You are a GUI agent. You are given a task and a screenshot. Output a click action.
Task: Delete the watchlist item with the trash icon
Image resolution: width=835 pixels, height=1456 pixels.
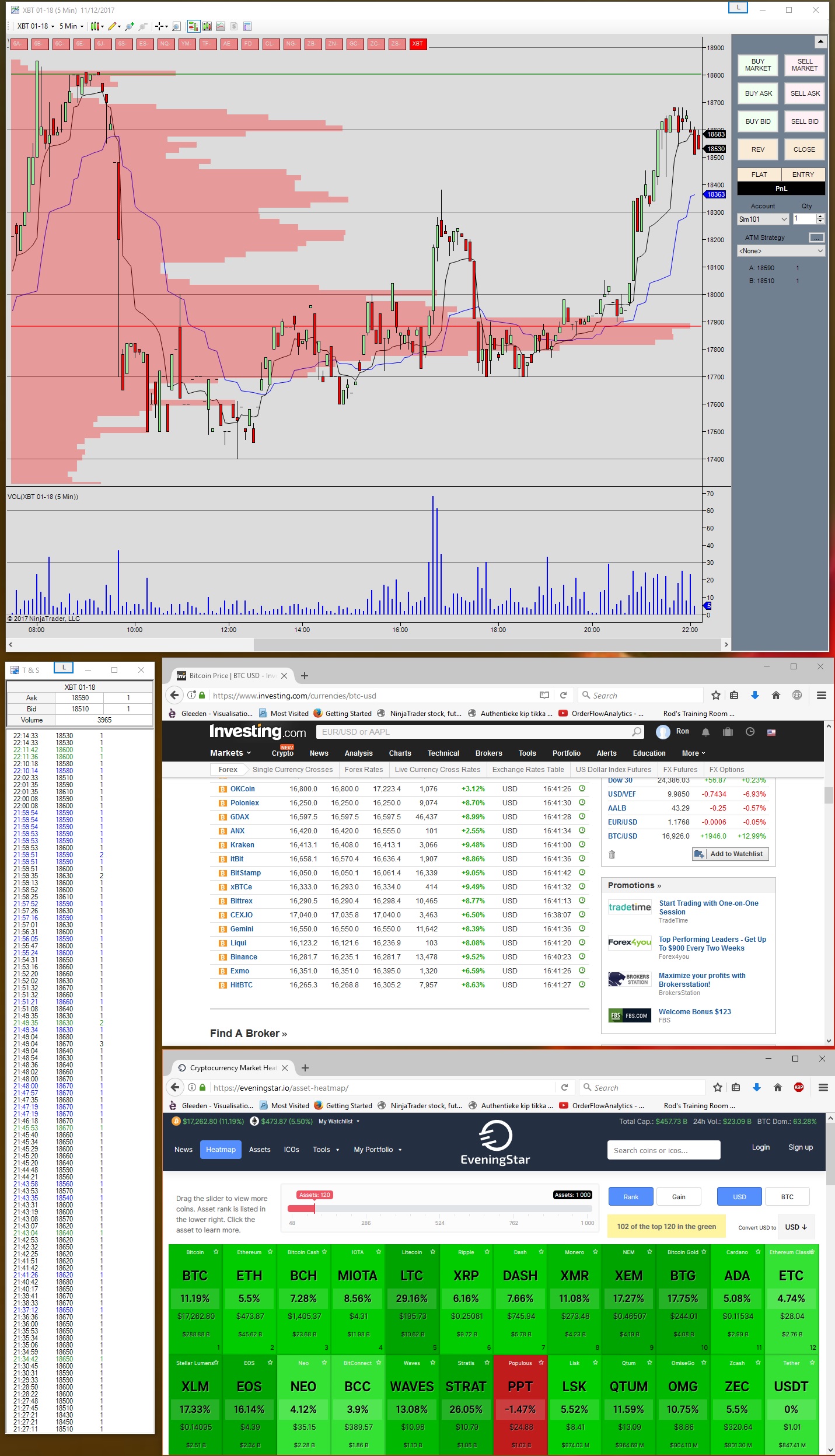612,854
